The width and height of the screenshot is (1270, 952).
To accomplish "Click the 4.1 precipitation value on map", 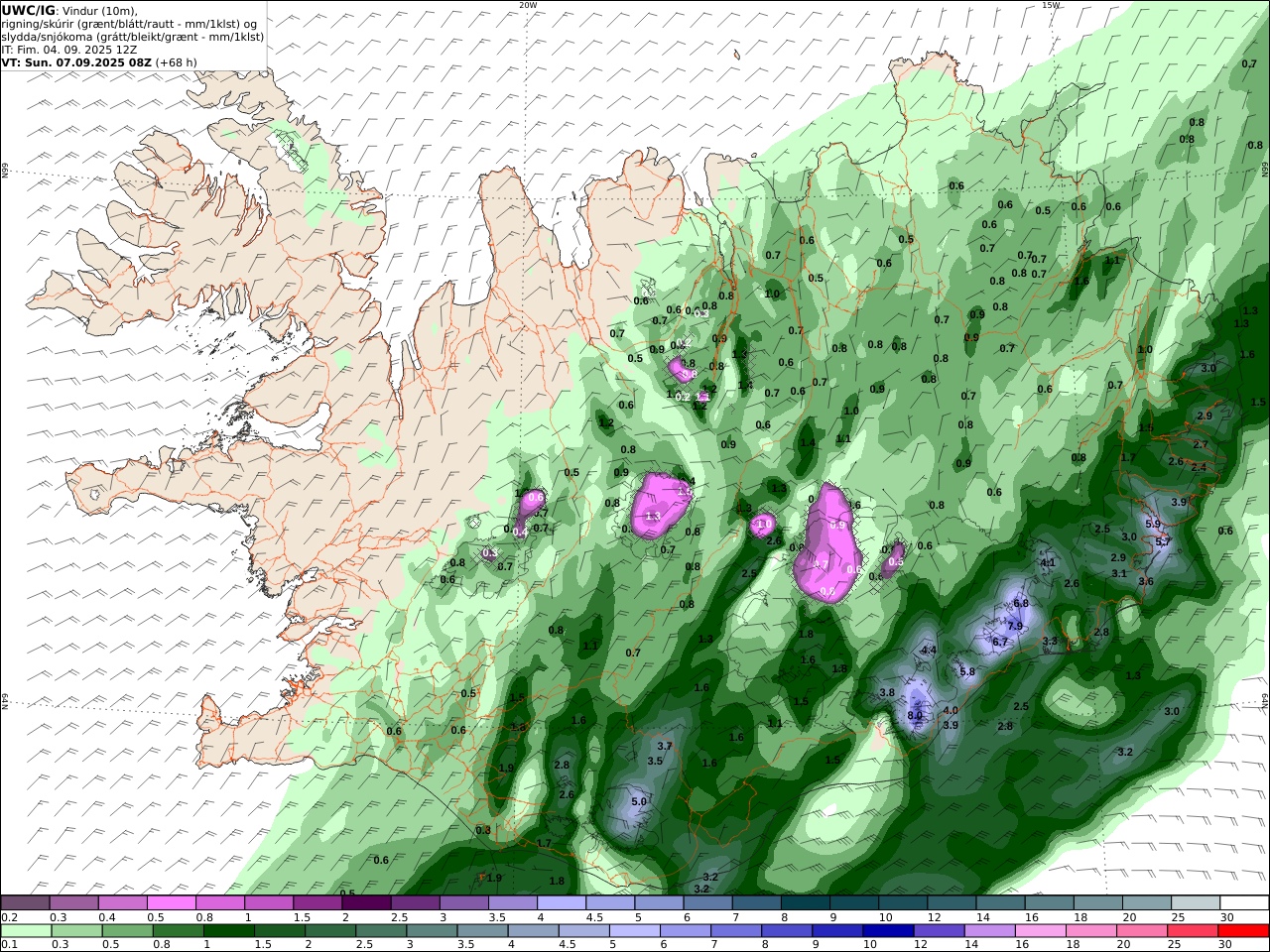I will [1047, 562].
